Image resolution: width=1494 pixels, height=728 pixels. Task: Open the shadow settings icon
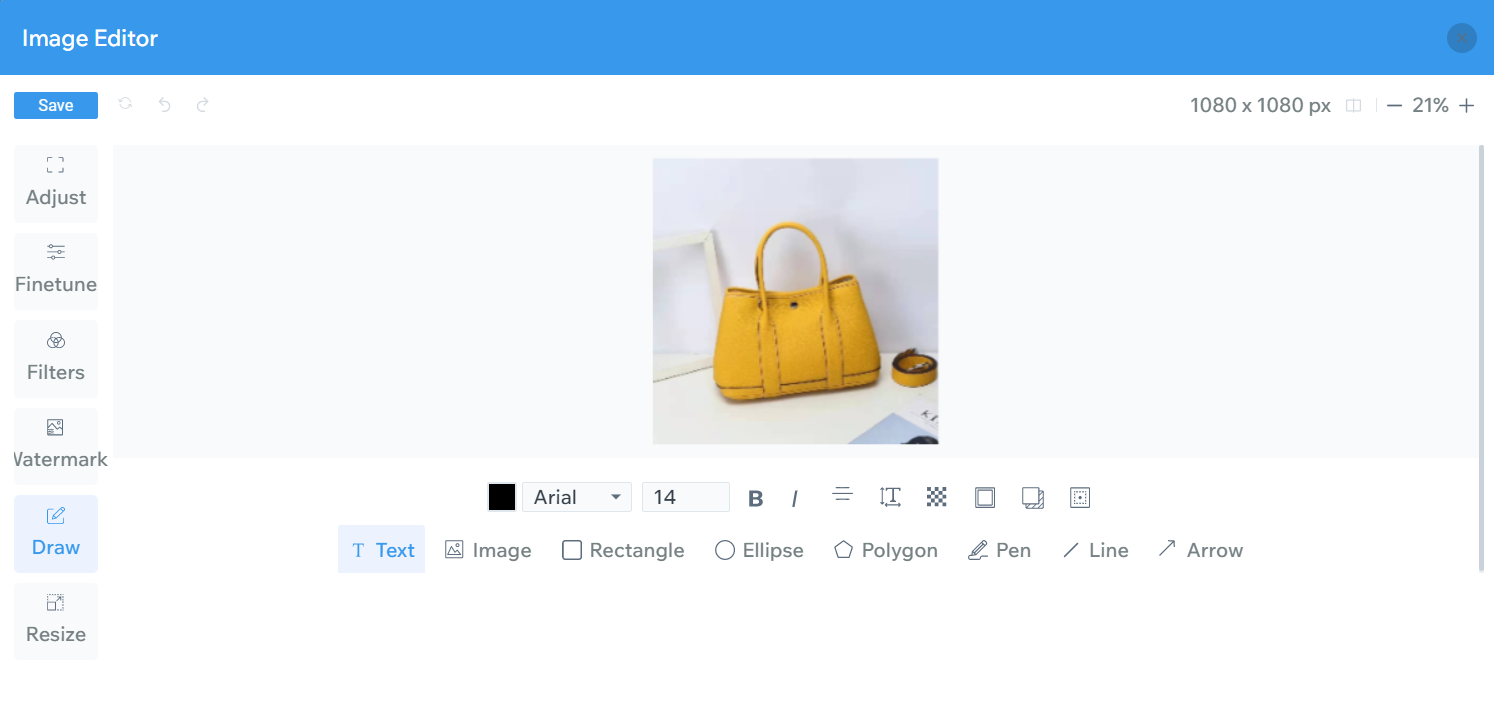point(1032,497)
